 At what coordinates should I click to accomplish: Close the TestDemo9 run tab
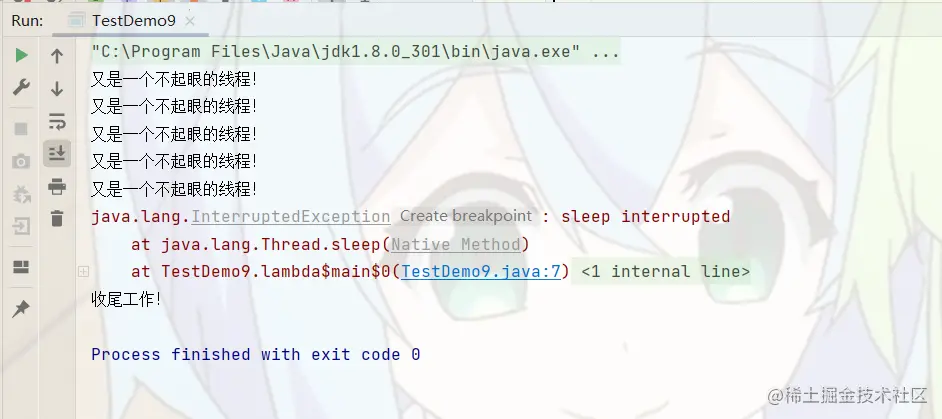189,22
